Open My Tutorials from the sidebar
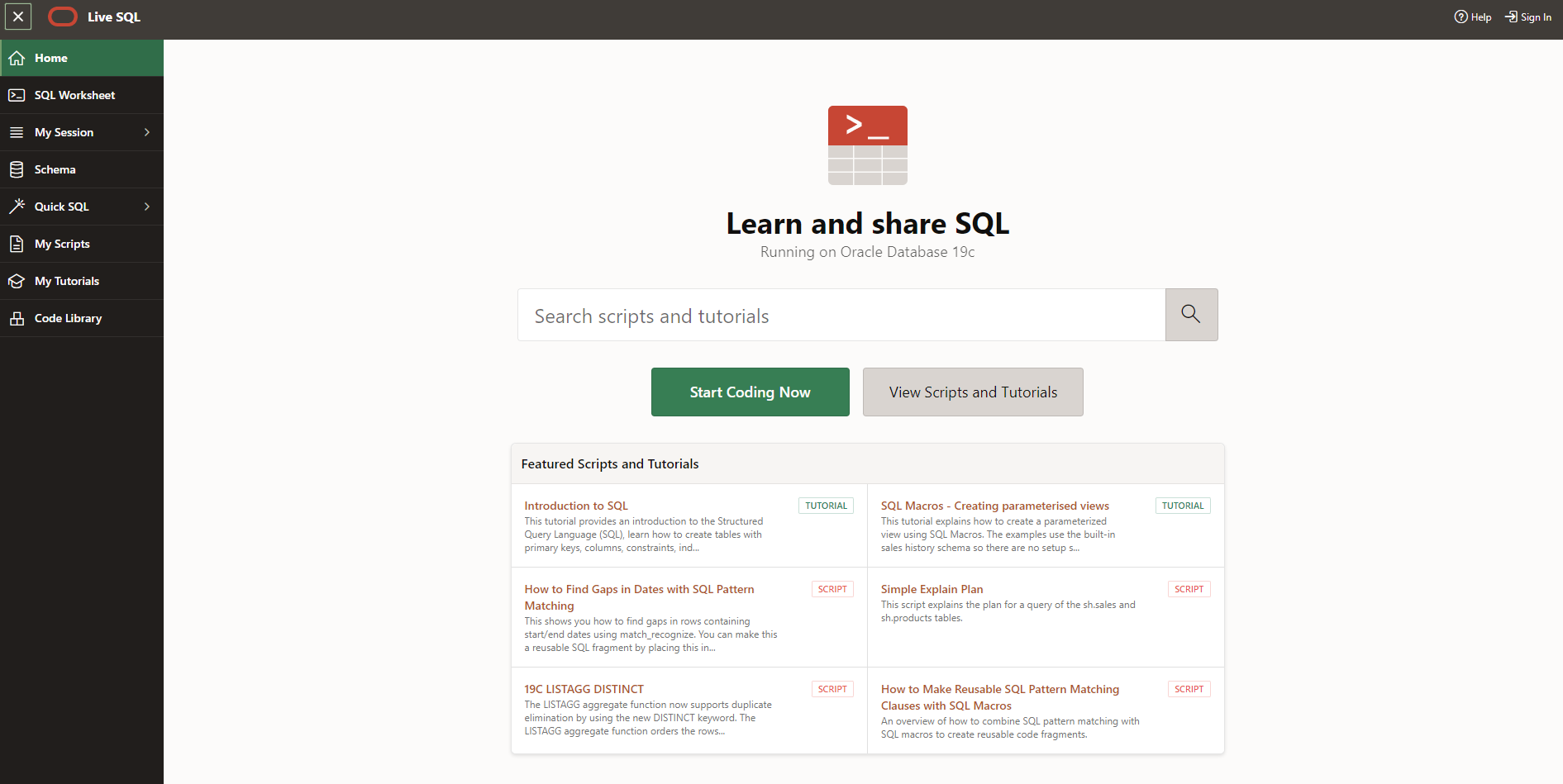This screenshot has width=1563, height=784. (x=82, y=281)
